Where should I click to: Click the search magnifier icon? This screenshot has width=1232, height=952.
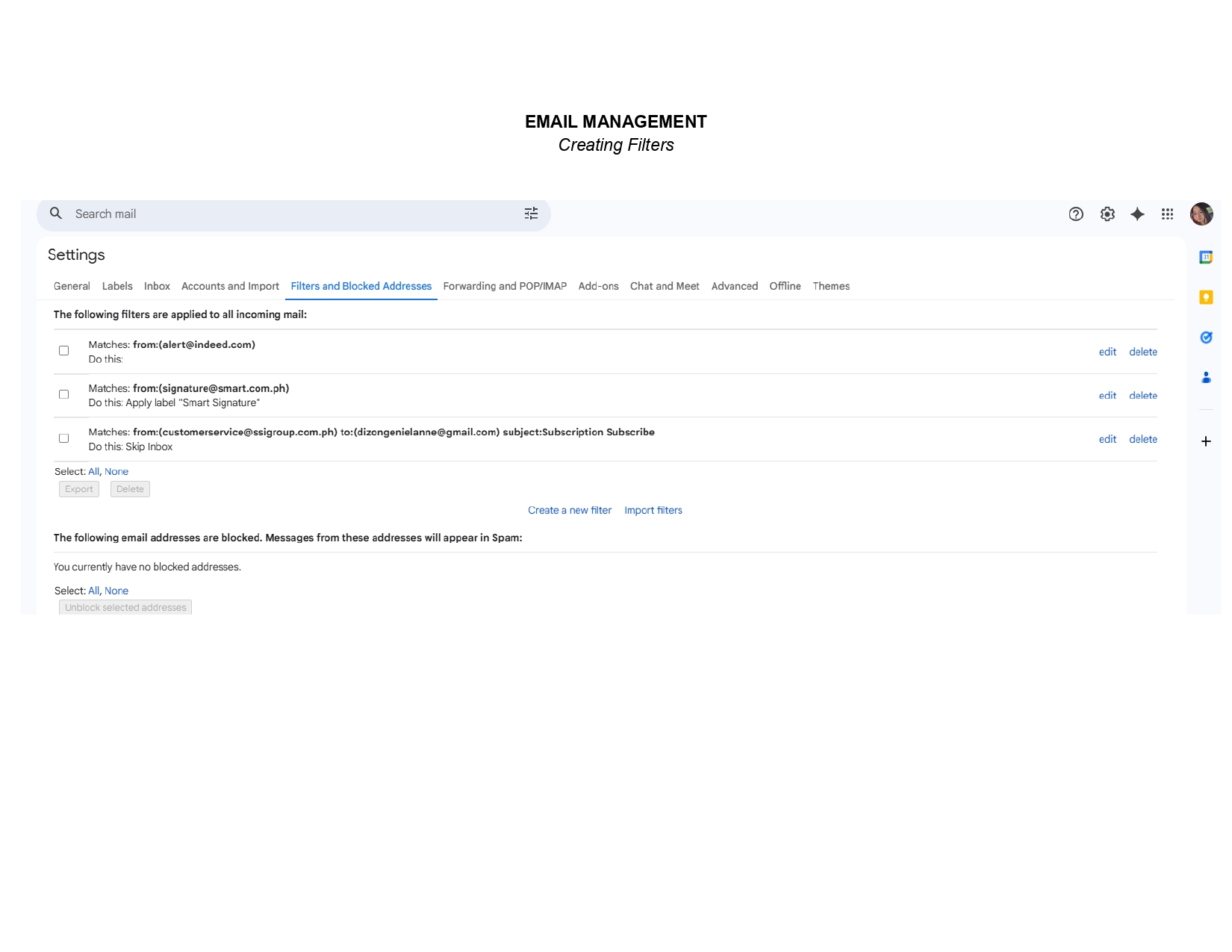(x=56, y=214)
